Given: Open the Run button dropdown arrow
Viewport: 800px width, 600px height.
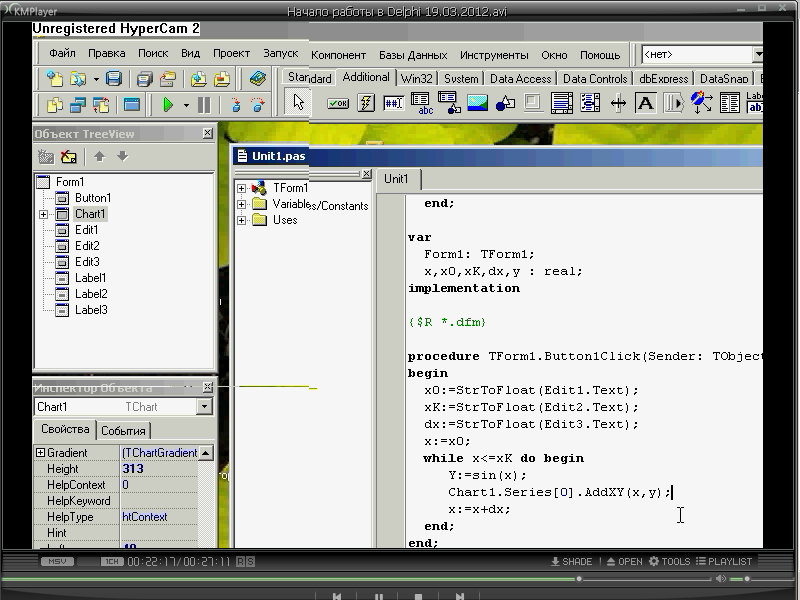Looking at the screenshot, I should 186,106.
